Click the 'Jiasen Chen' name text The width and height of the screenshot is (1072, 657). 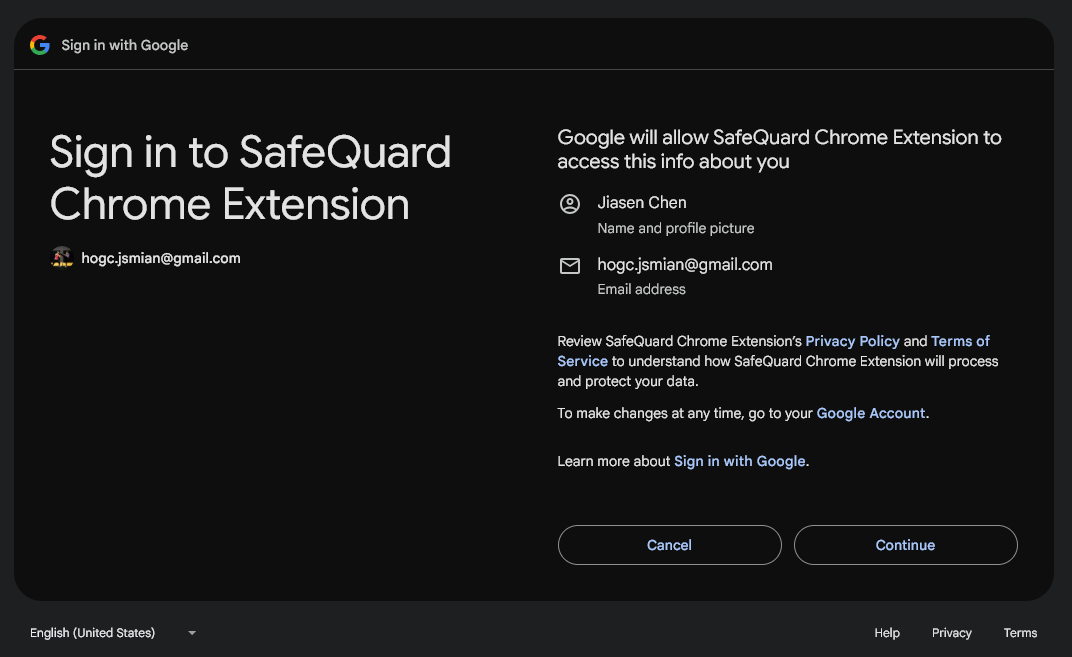(x=641, y=202)
